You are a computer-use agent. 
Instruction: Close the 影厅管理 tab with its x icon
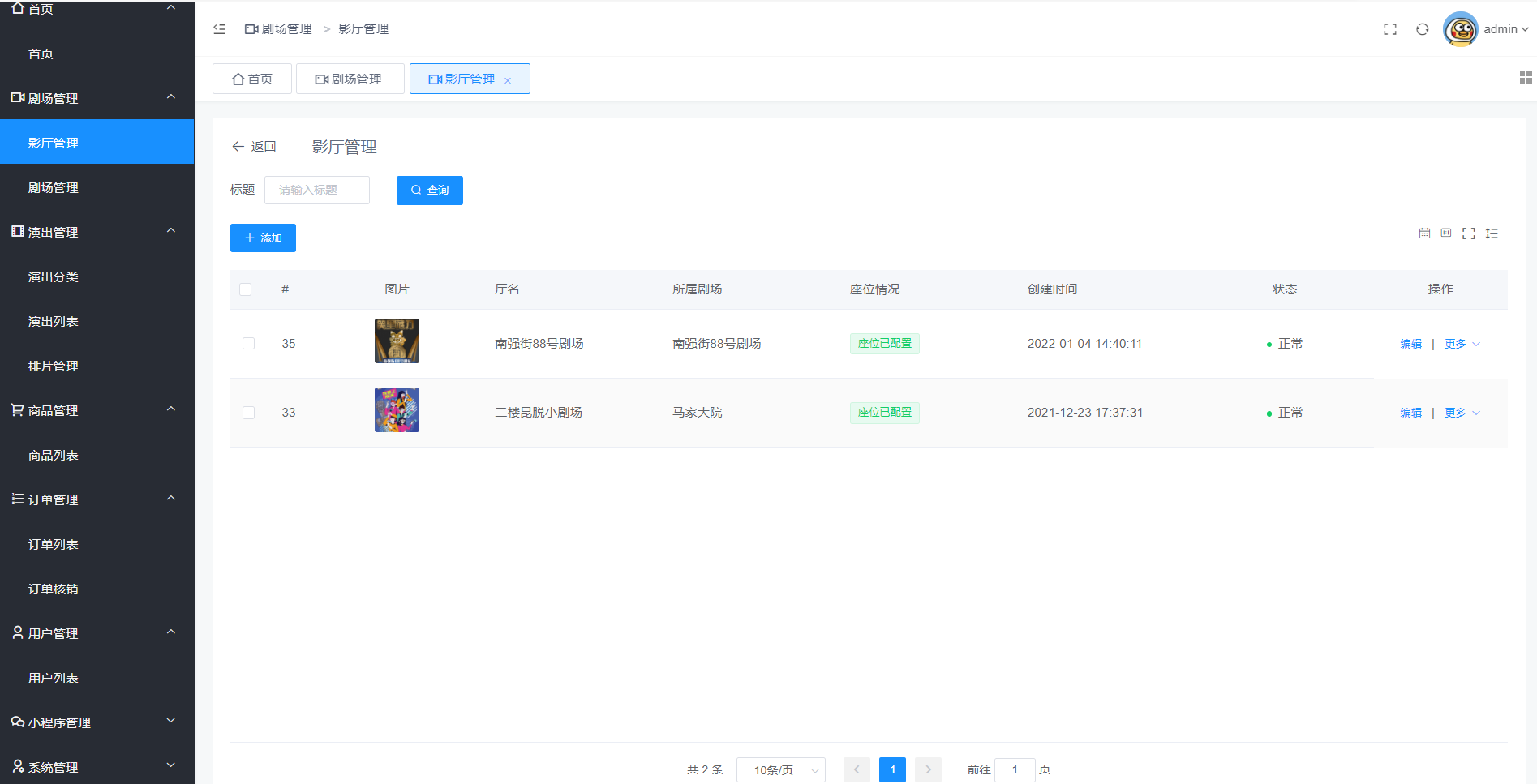point(508,79)
